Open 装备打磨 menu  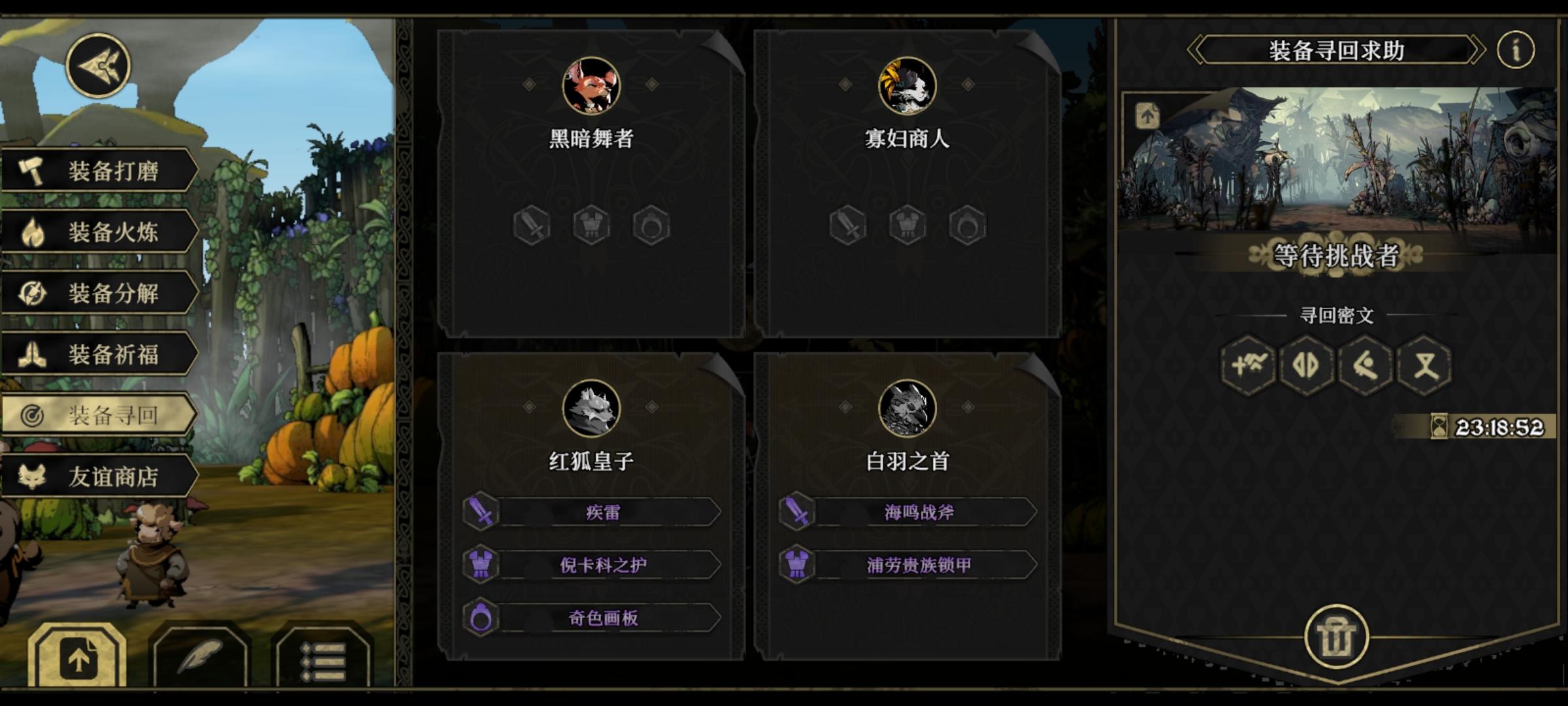click(x=100, y=170)
